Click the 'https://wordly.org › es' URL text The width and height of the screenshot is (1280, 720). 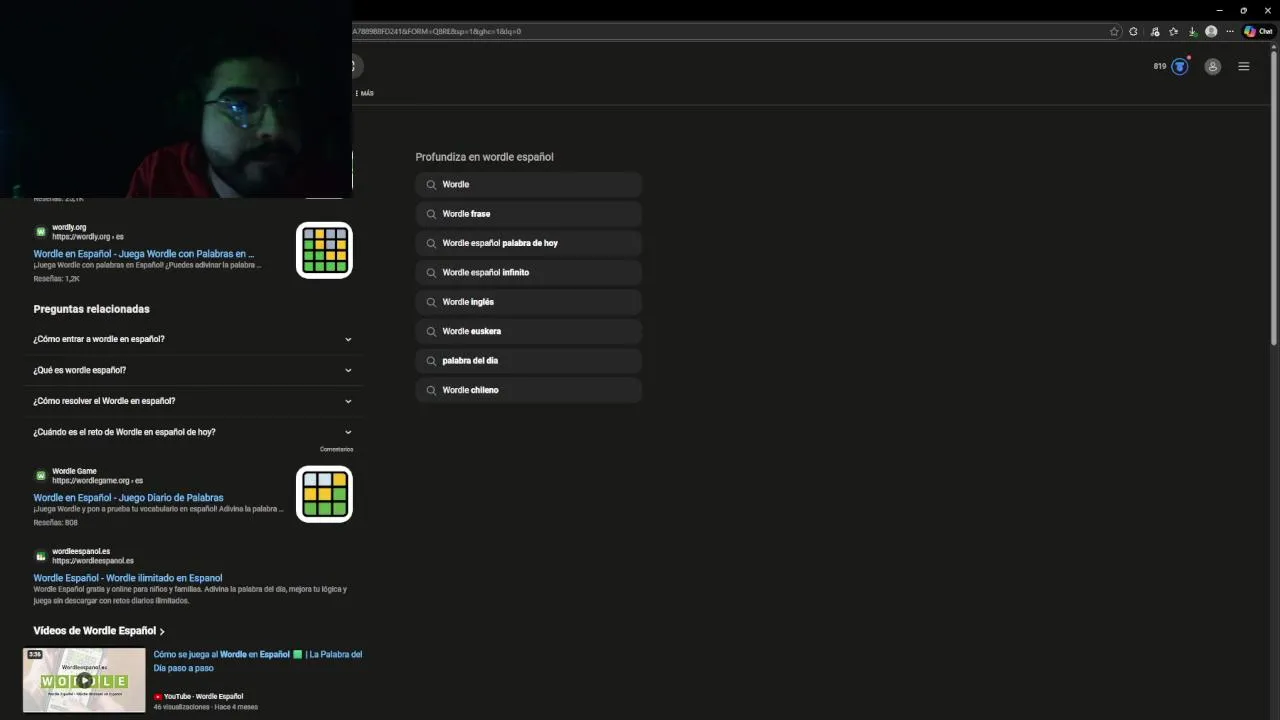click(x=88, y=237)
